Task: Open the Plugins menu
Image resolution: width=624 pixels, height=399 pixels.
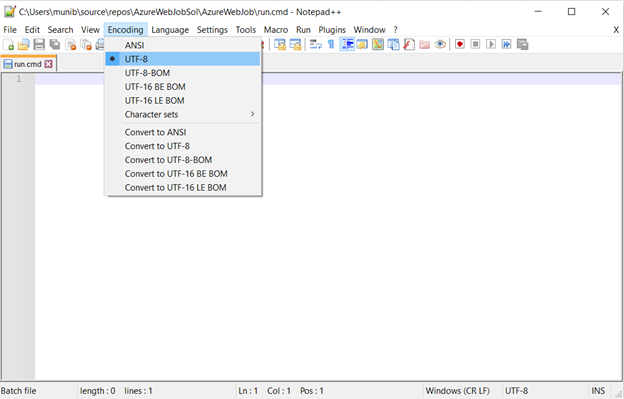Action: click(x=332, y=30)
